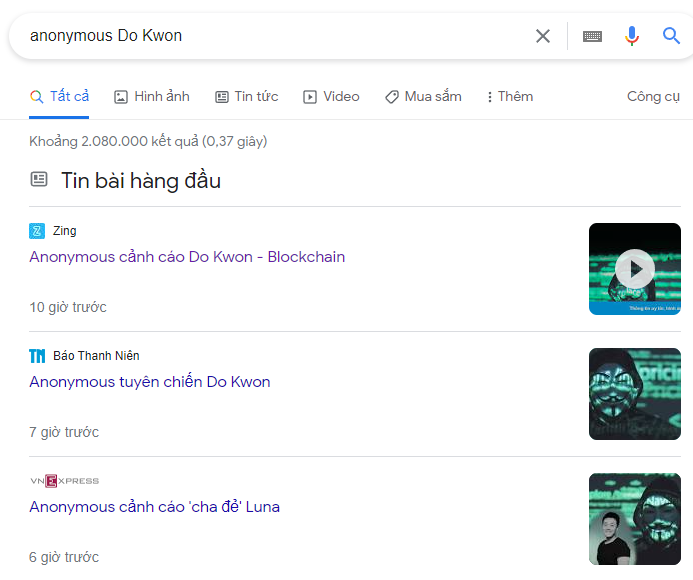Open the Video results tab
Viewport: 693px width, 580px height.
331,96
